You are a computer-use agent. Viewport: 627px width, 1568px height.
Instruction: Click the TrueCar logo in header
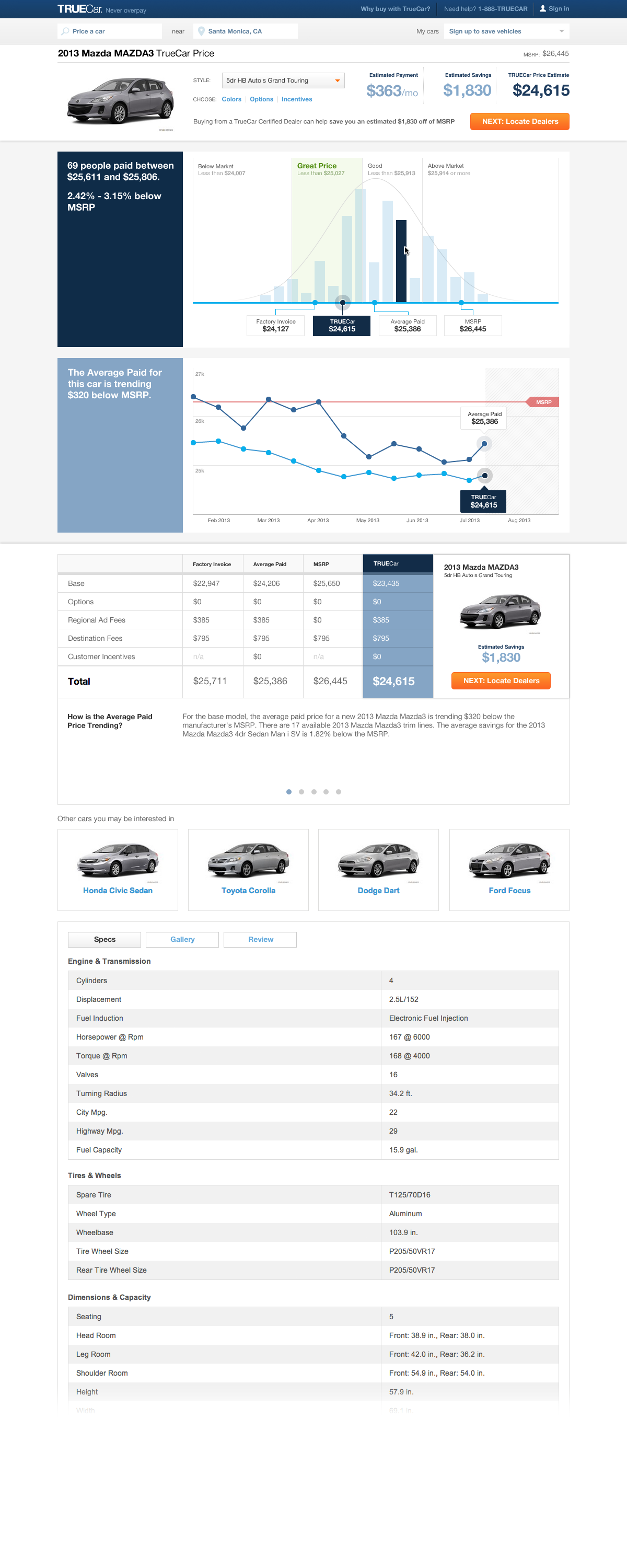(80, 9)
